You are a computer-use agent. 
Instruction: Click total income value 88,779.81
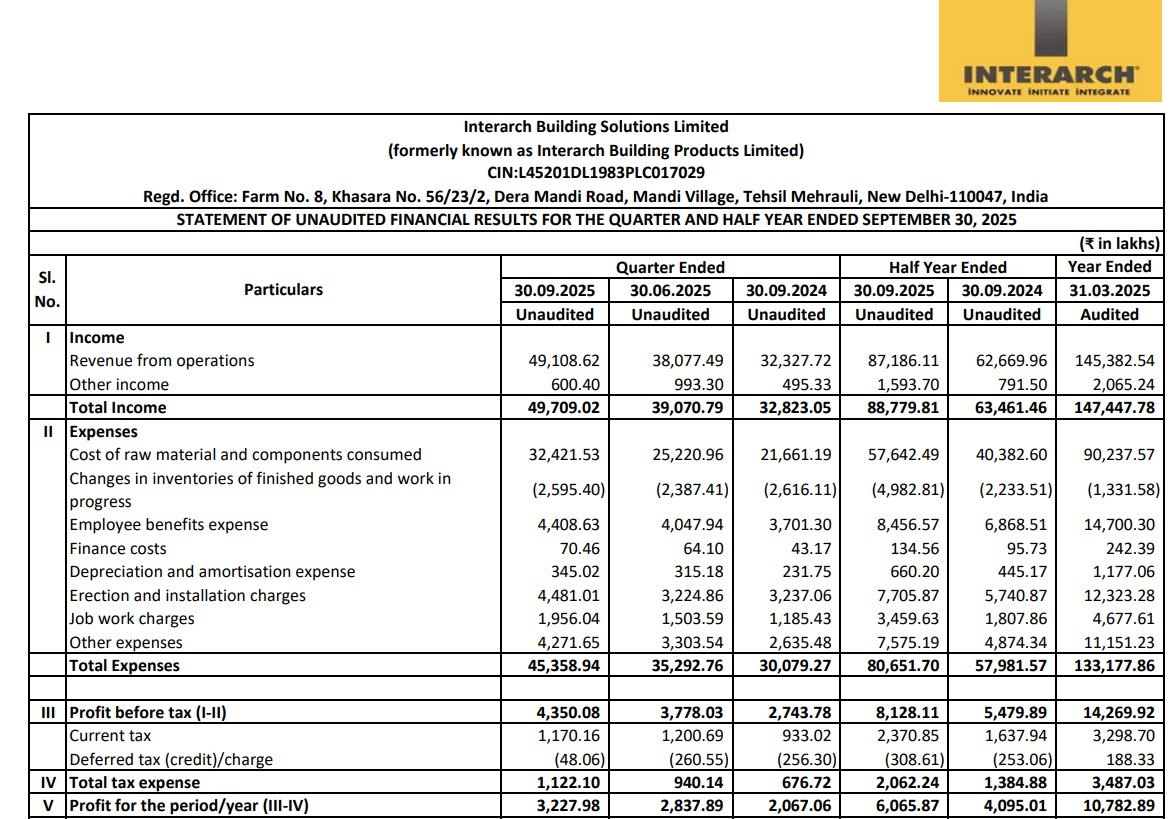[903, 408]
